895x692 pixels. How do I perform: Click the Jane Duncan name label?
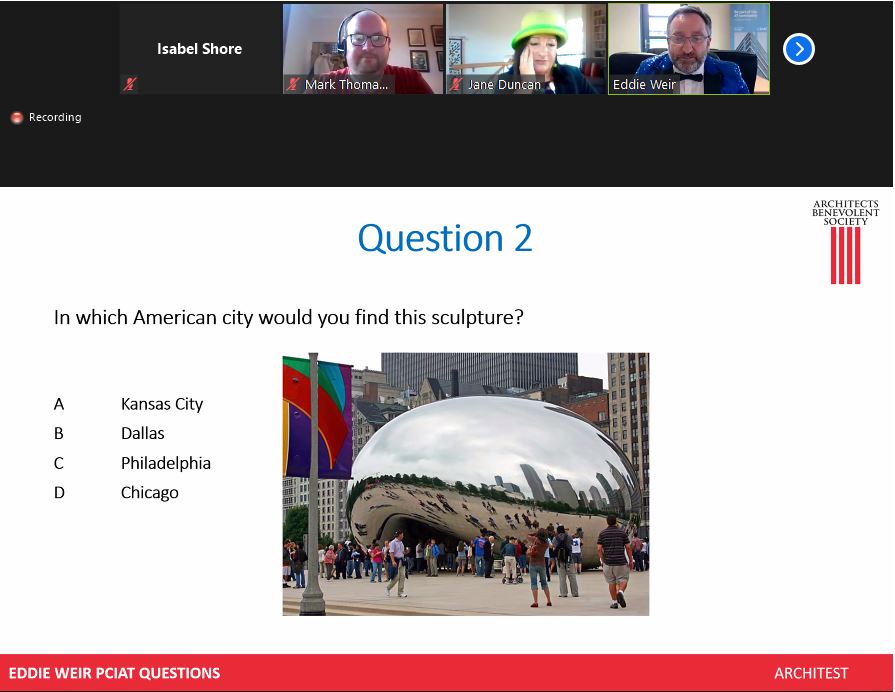click(505, 85)
